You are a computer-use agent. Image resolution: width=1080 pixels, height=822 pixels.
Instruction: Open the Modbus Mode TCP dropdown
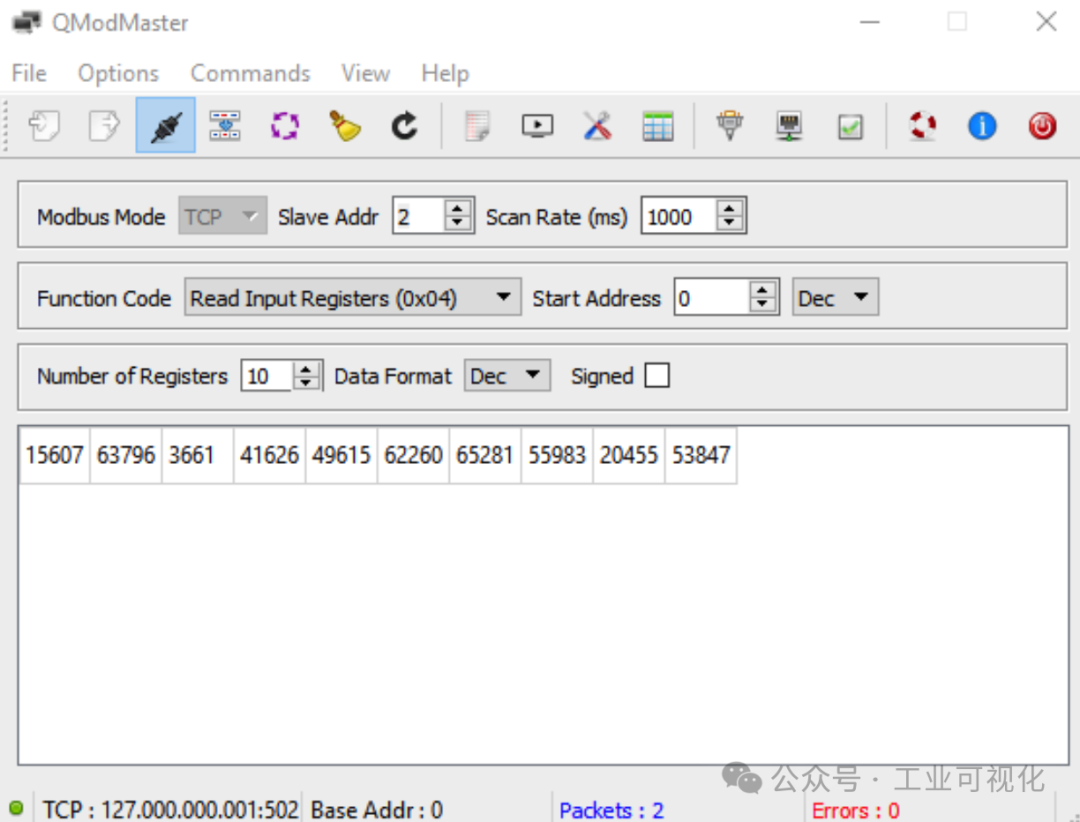click(x=222, y=216)
